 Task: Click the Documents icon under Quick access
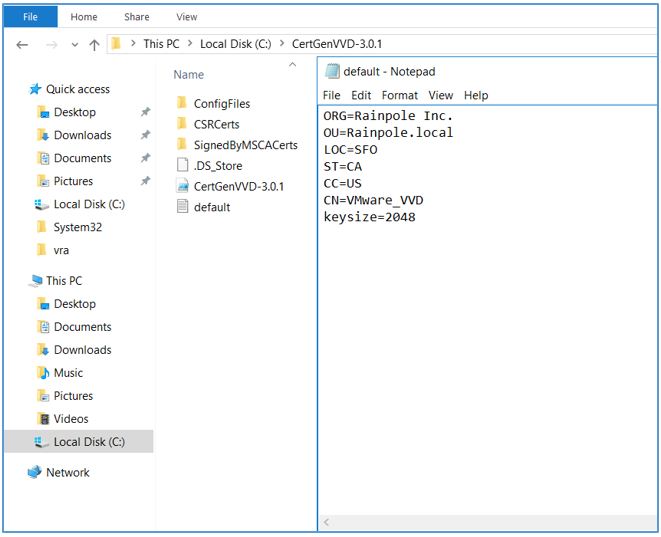point(43,158)
